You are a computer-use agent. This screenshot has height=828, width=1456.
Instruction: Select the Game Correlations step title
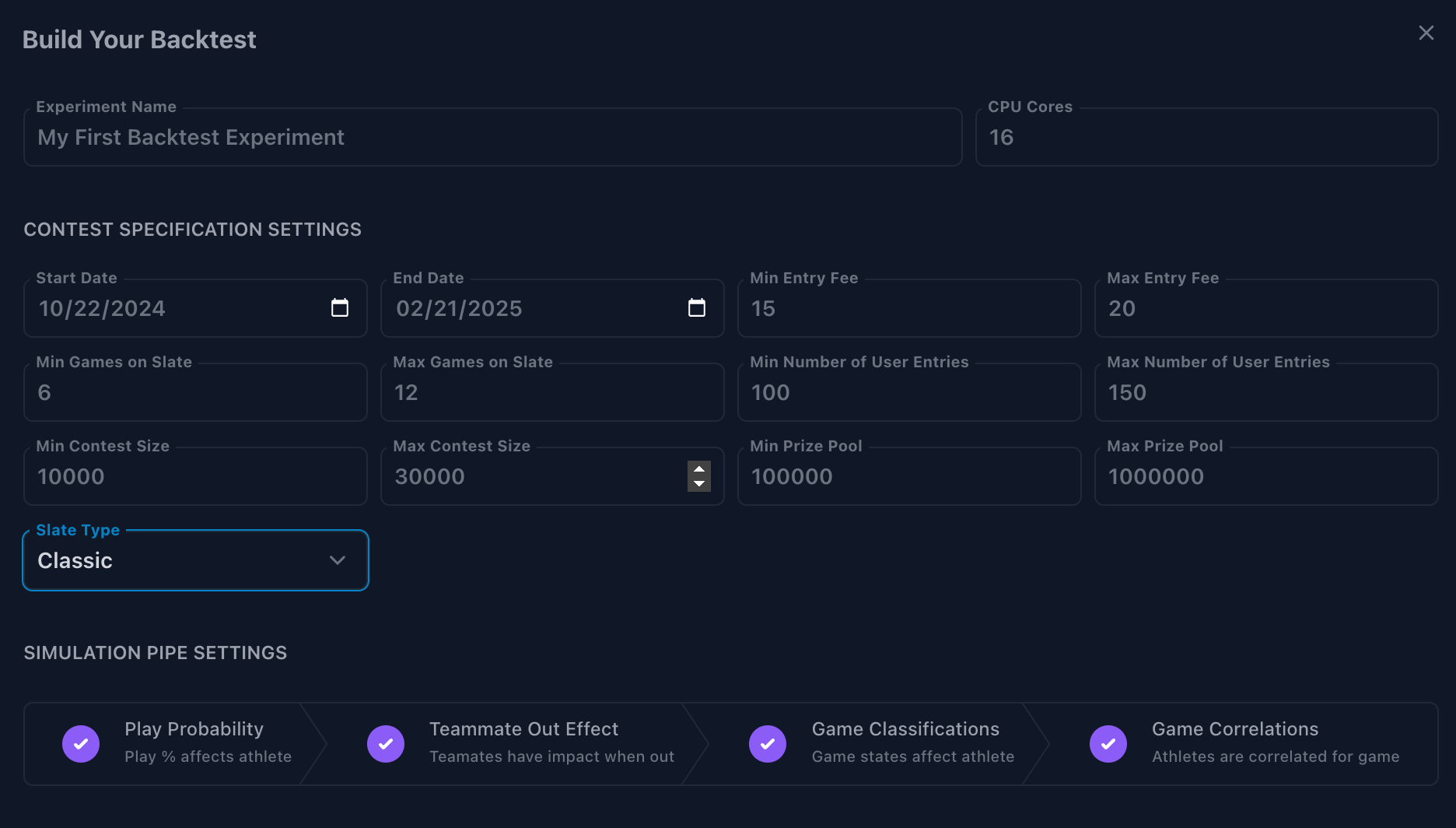1235,729
